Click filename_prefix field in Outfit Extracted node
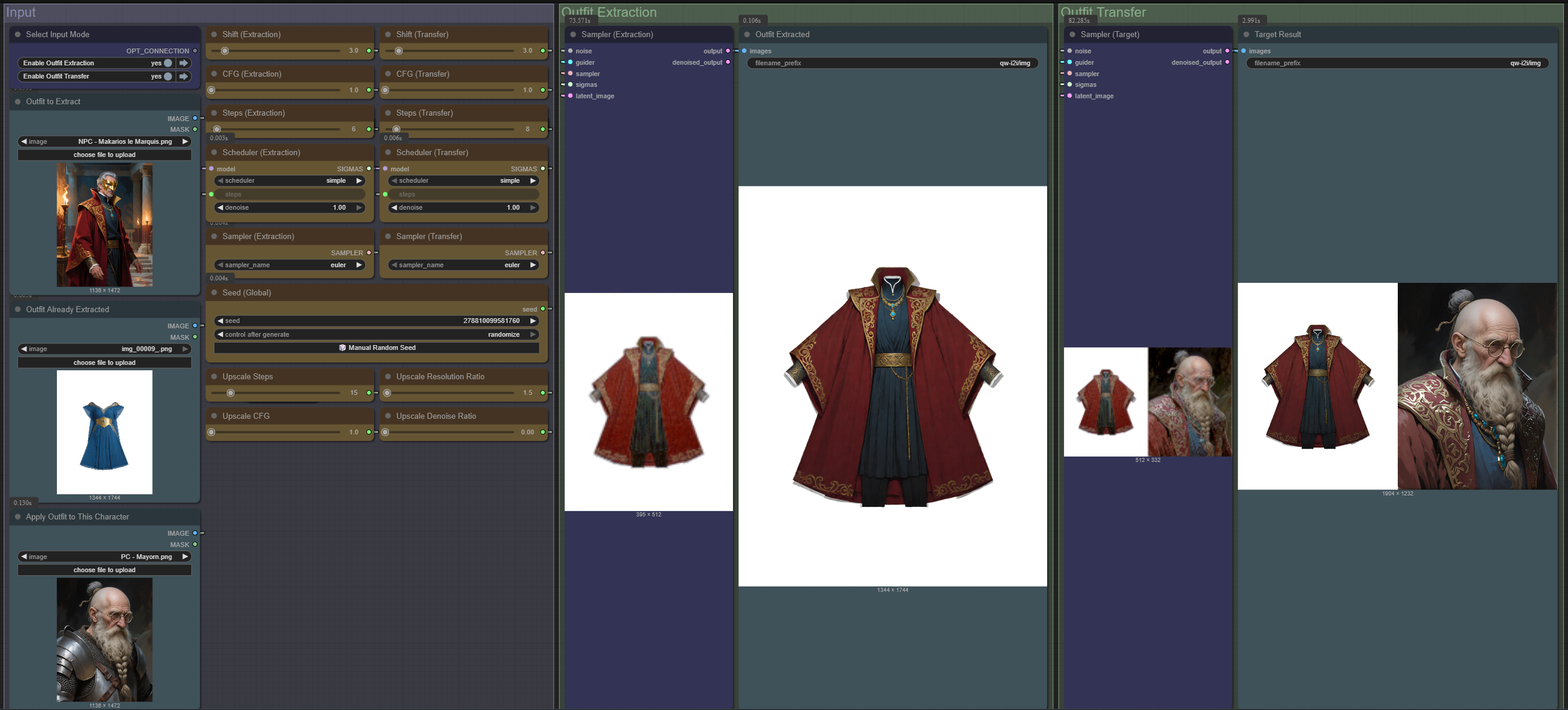The height and width of the screenshot is (710, 1568). pos(892,63)
